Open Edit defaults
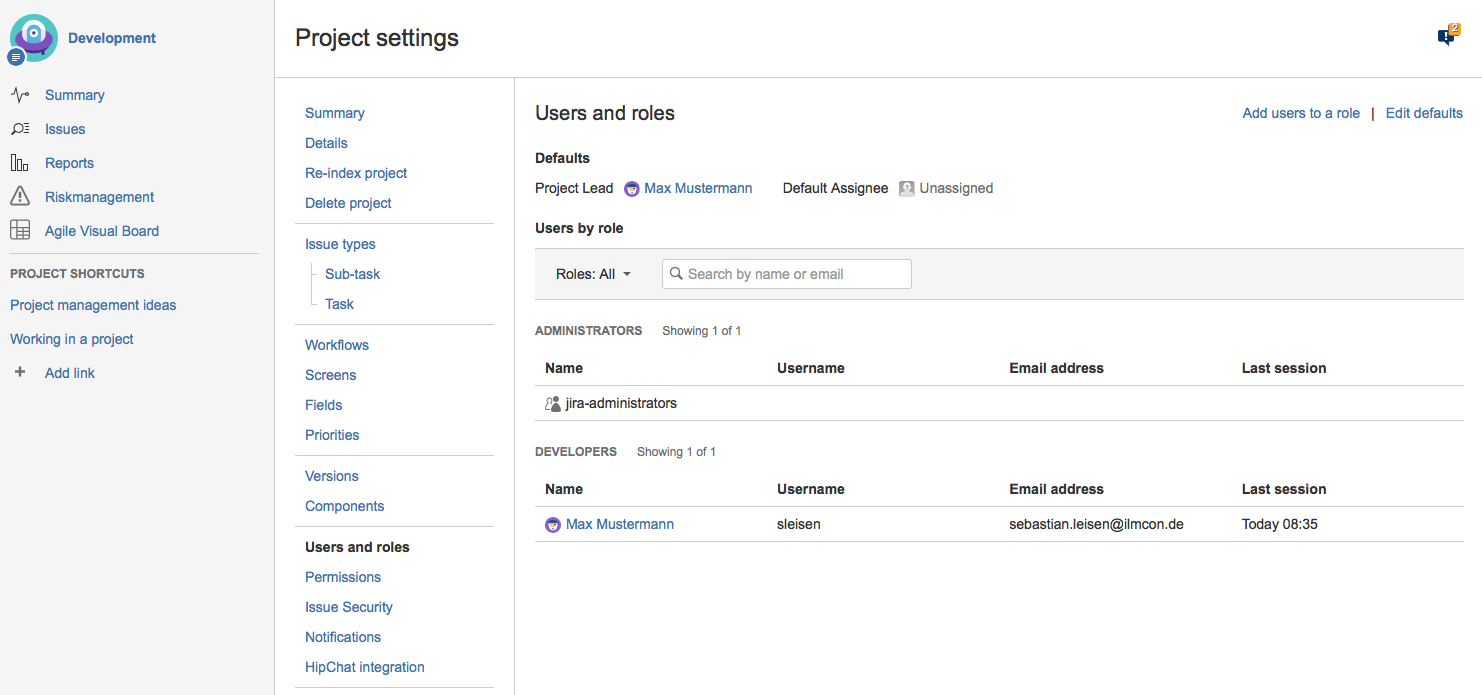The height and width of the screenshot is (695, 1482). (1424, 113)
